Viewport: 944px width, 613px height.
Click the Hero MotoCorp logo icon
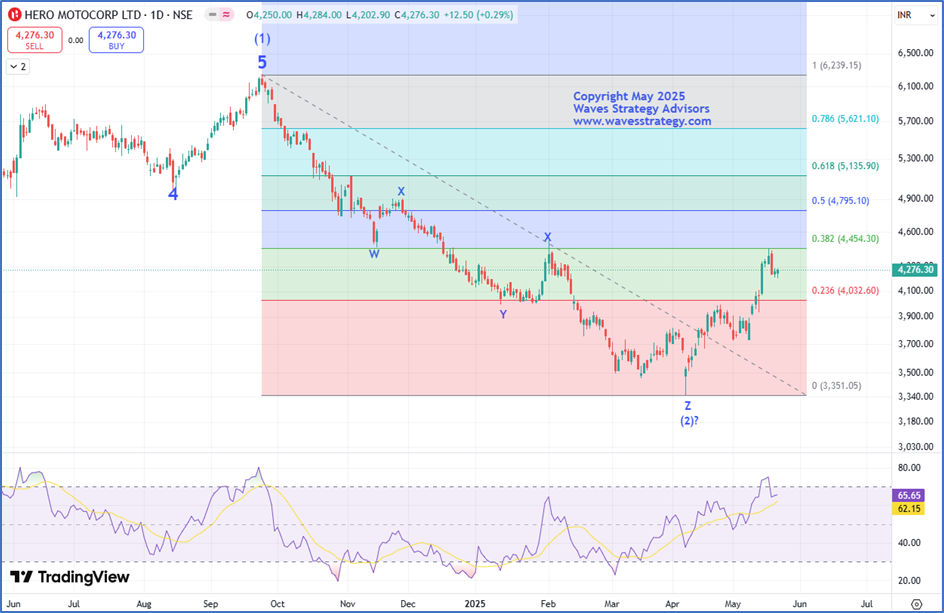15,14
